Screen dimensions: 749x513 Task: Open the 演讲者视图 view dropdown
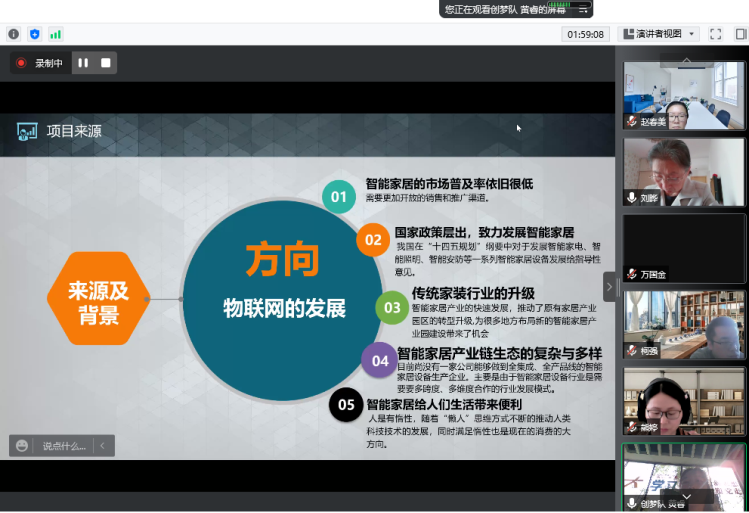click(x=657, y=34)
